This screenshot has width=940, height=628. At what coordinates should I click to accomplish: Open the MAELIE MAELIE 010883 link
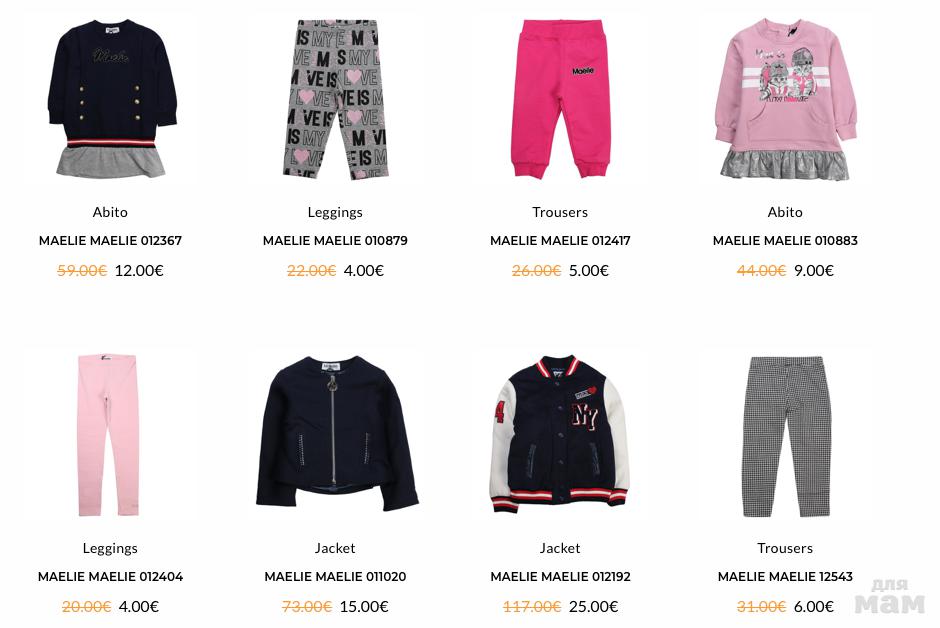[785, 240]
